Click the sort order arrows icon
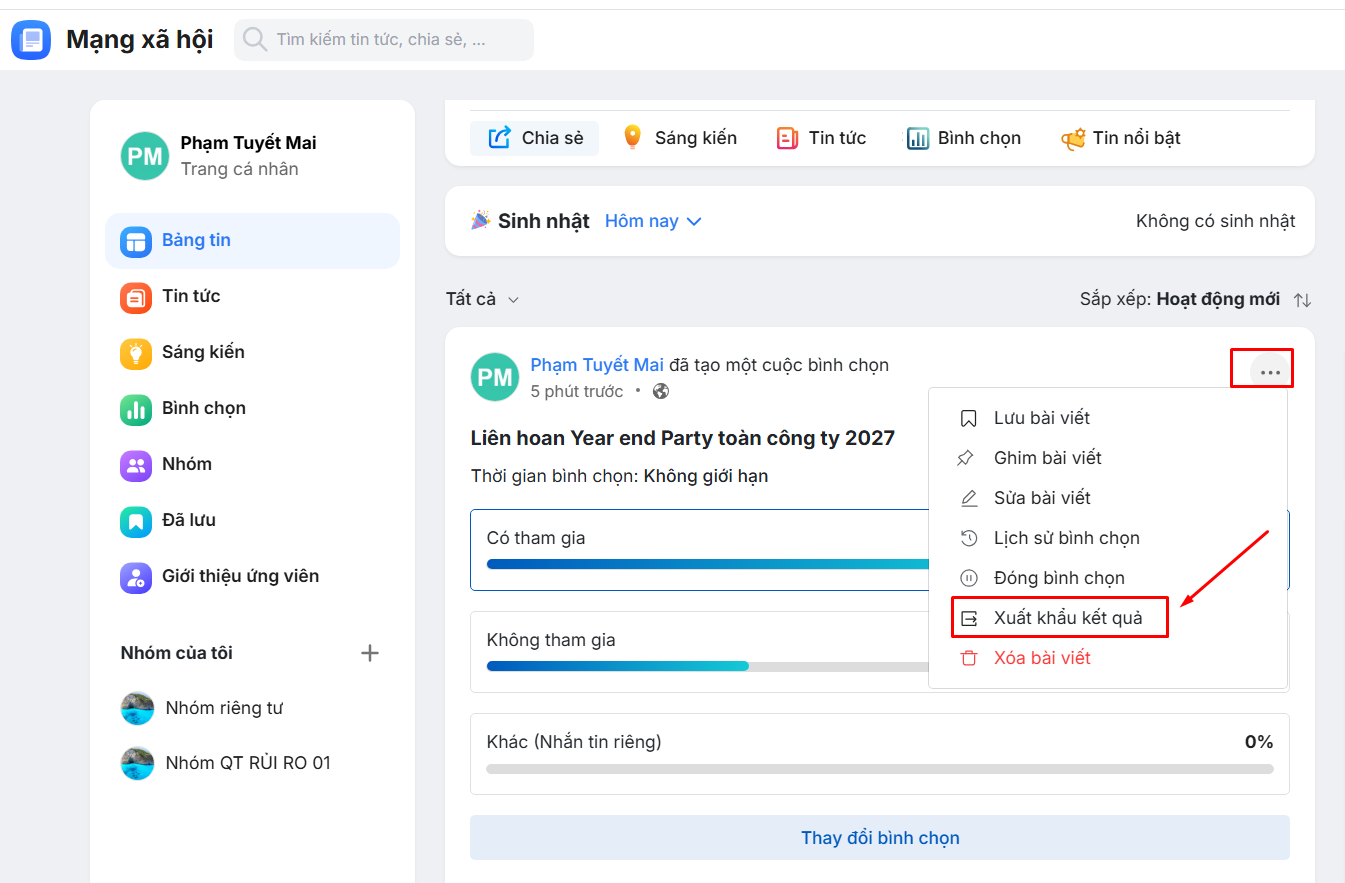This screenshot has width=1345, height=883. (1302, 300)
